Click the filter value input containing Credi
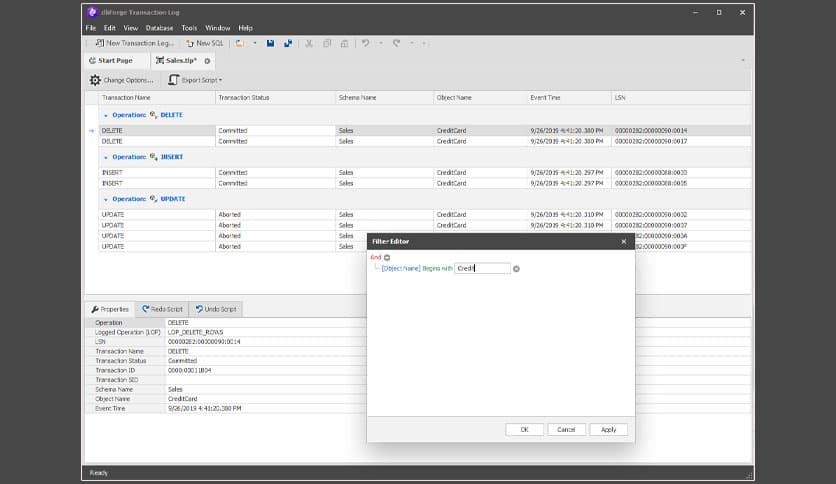 pyautogui.click(x=483, y=269)
